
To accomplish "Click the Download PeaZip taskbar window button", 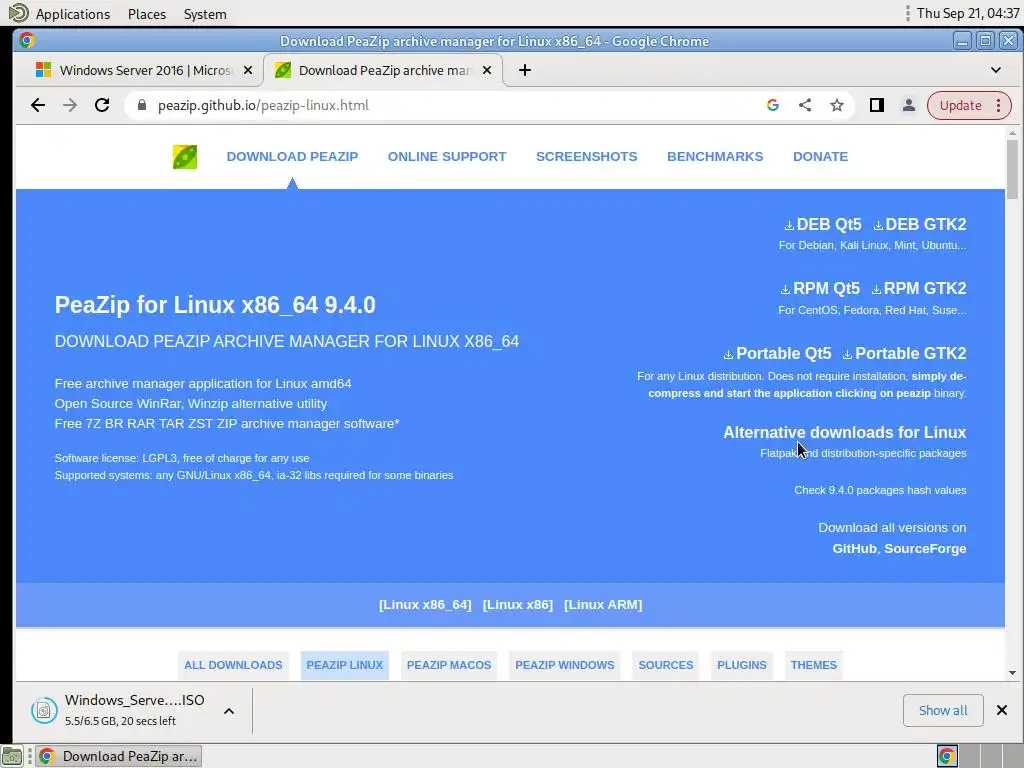I will (x=118, y=756).
